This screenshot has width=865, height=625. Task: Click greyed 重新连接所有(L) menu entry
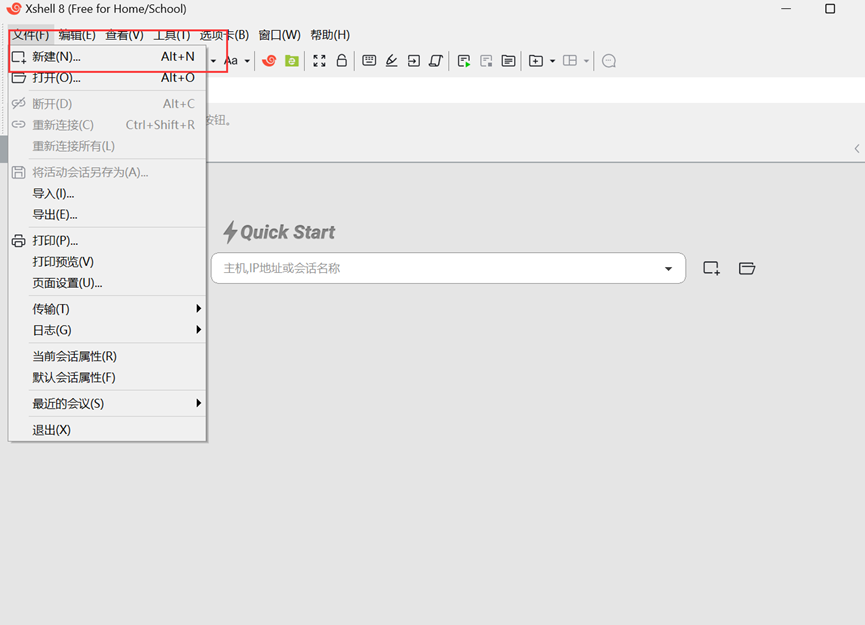pyautogui.click(x=107, y=146)
